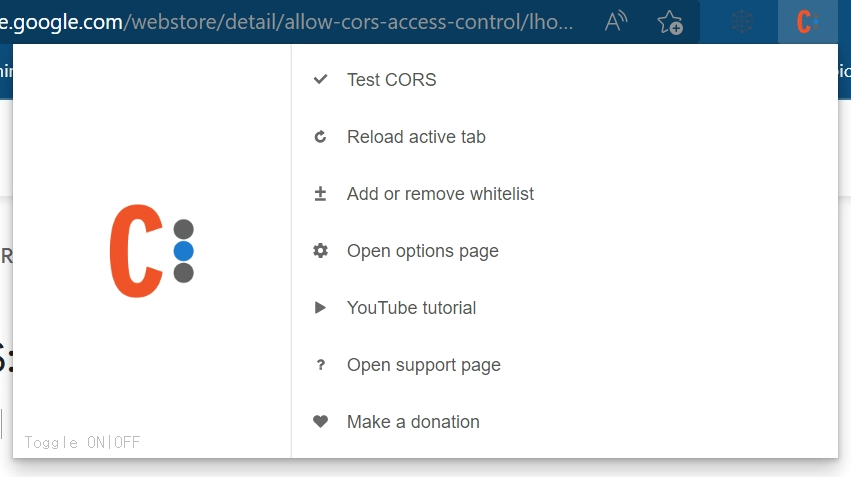Click the webstore URL in address bar
The width and height of the screenshot is (851, 477).
tap(287, 22)
